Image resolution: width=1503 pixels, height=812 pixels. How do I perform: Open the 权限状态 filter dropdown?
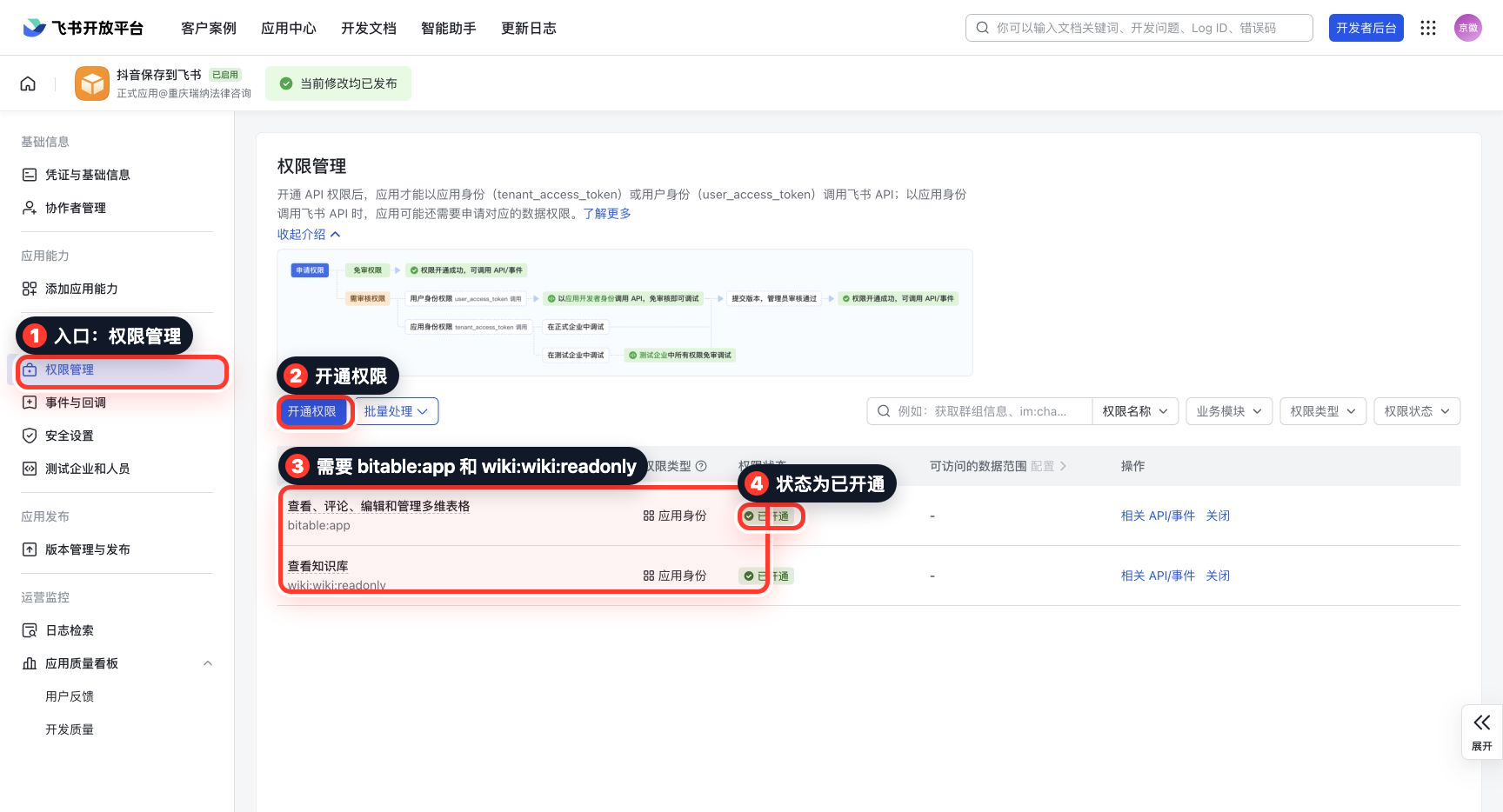[x=1417, y=411]
